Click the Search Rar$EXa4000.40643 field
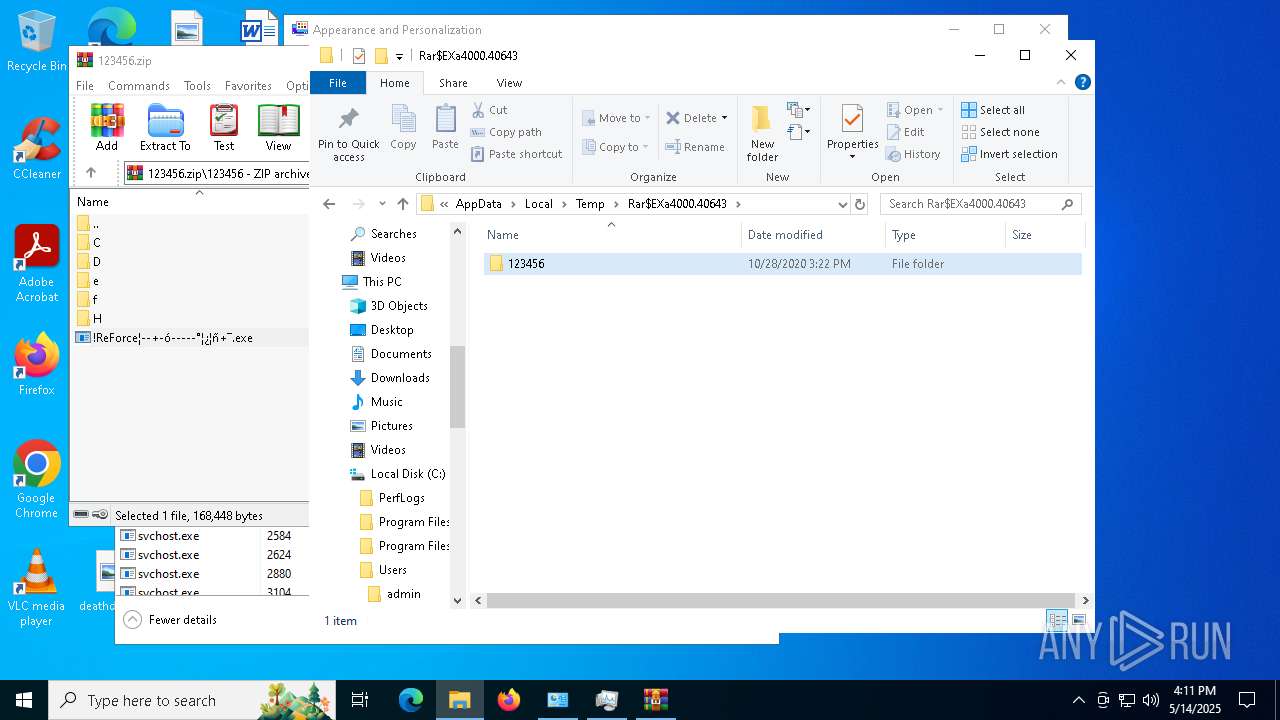 pyautogui.click(x=980, y=204)
